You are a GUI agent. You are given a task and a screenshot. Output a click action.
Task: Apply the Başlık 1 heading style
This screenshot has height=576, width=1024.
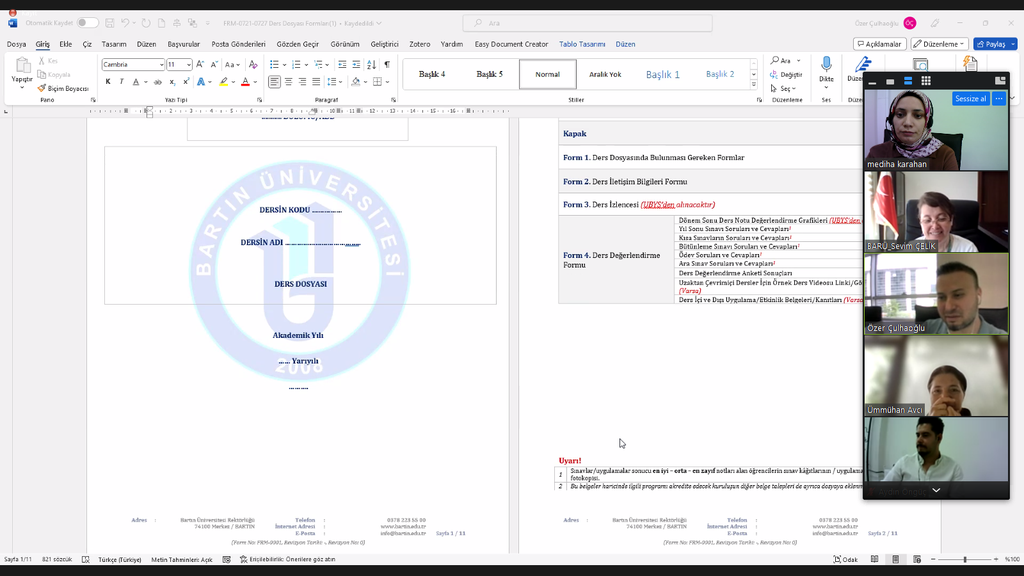[x=662, y=75]
